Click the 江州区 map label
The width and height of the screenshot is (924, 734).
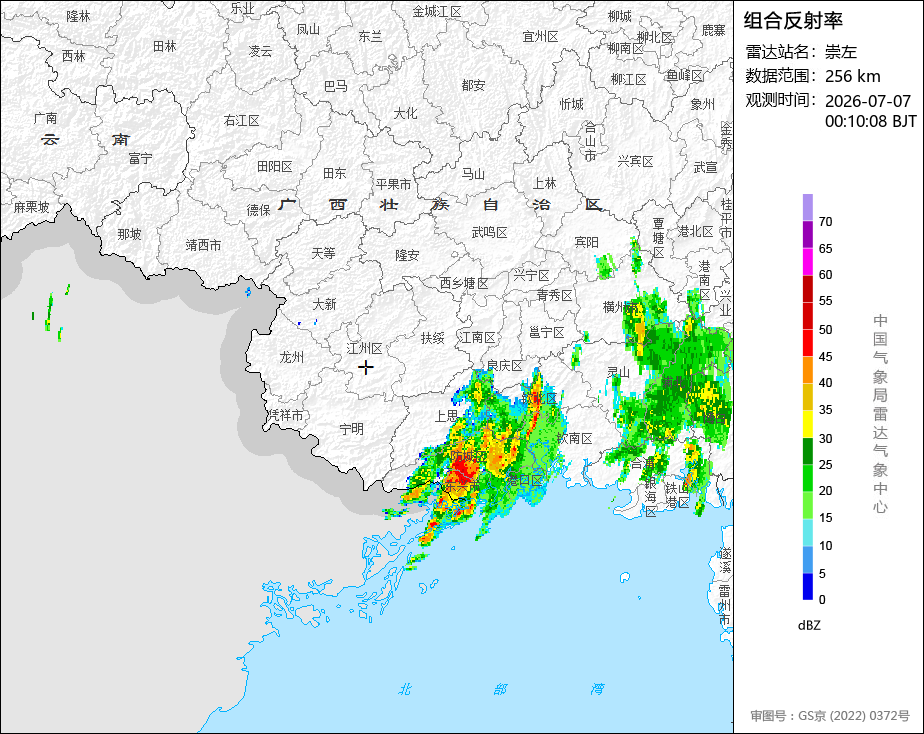coord(365,348)
